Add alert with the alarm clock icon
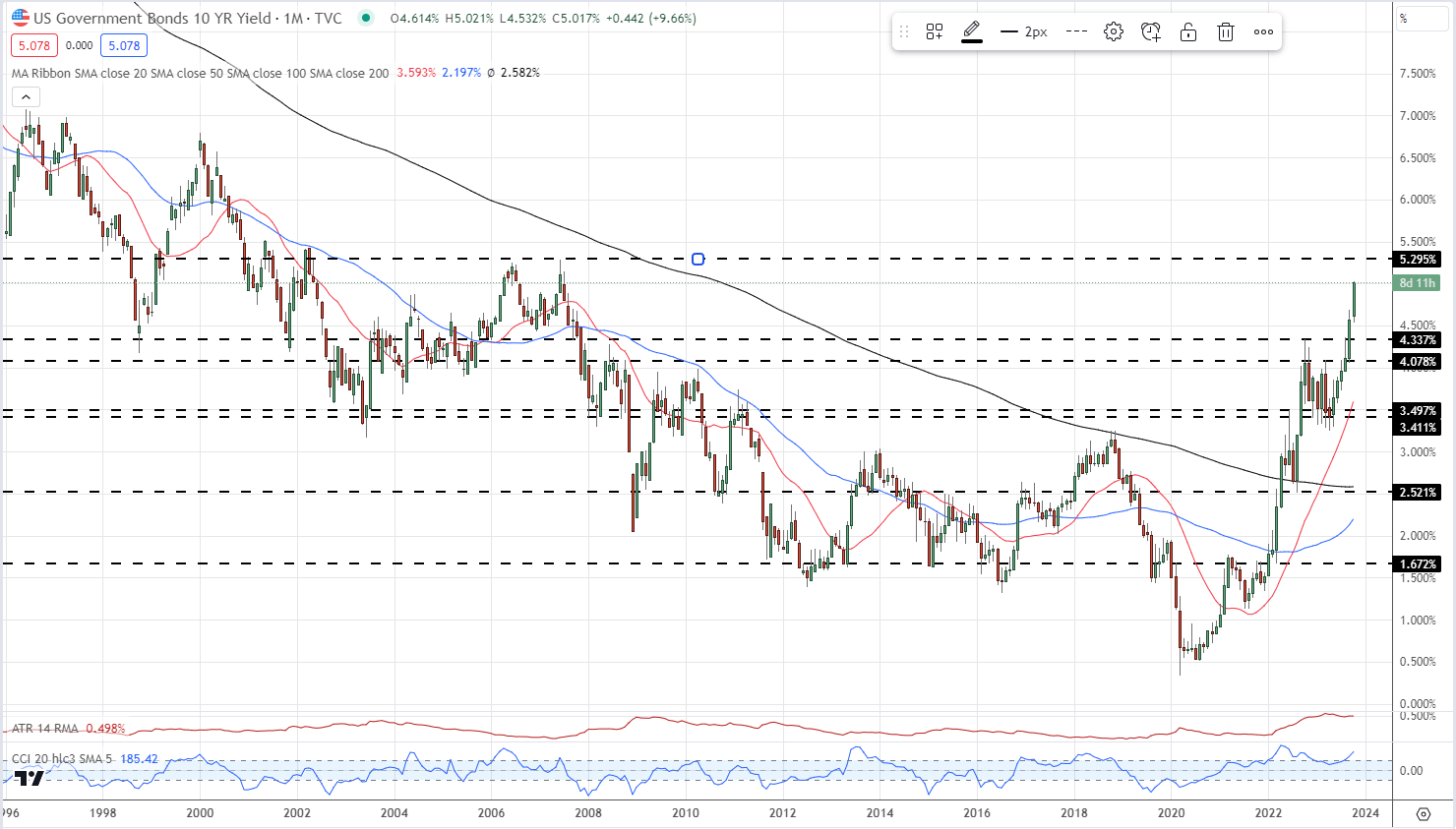 1151,32
